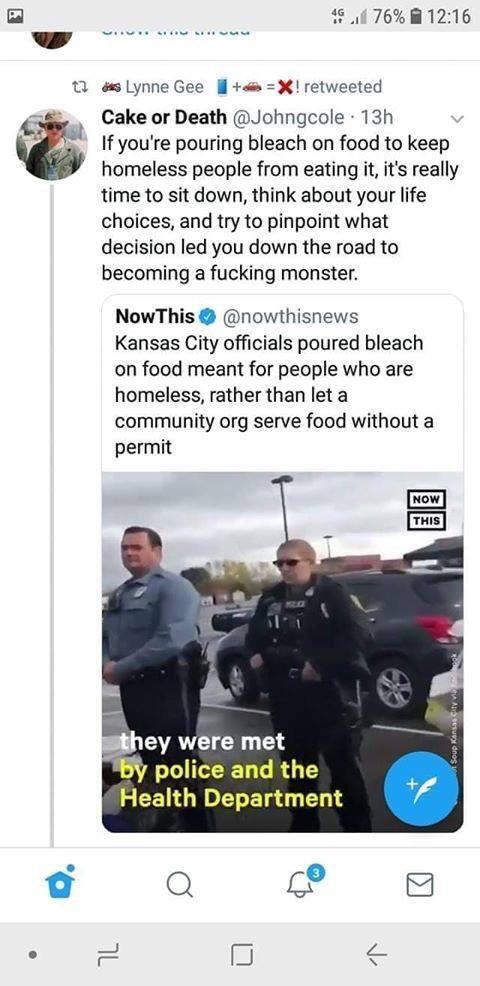Tap the verified badge next to NowThis
This screenshot has width=480, height=986.
pyautogui.click(x=207, y=316)
